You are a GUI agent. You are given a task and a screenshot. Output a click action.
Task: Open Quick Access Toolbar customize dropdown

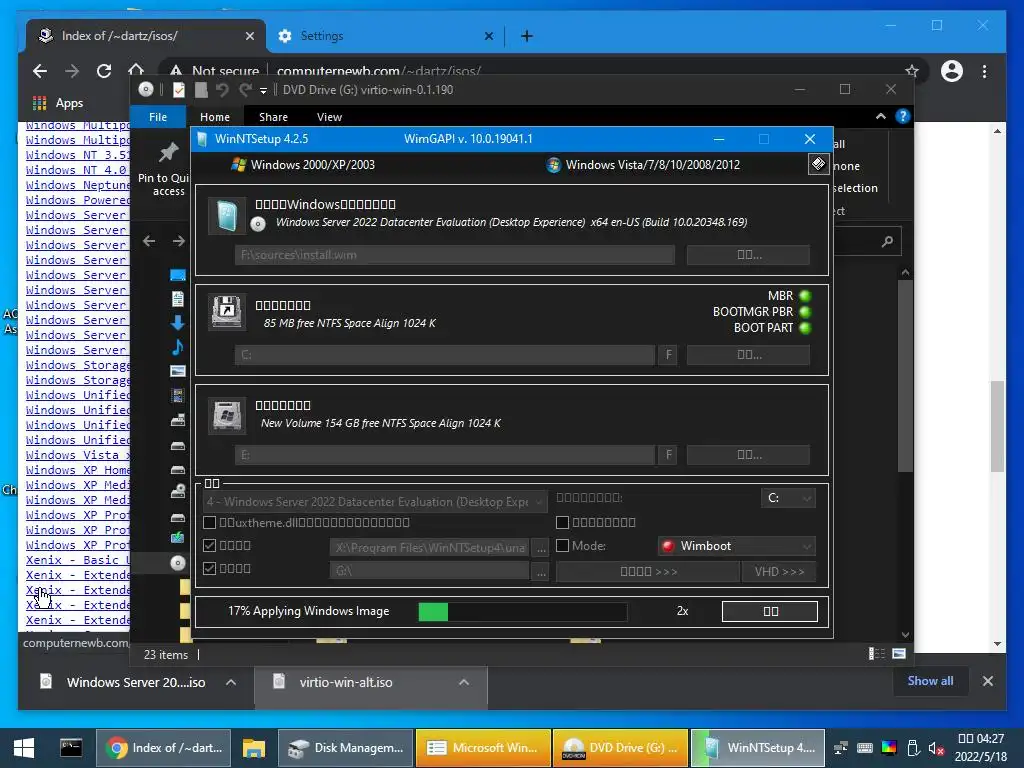(263, 91)
